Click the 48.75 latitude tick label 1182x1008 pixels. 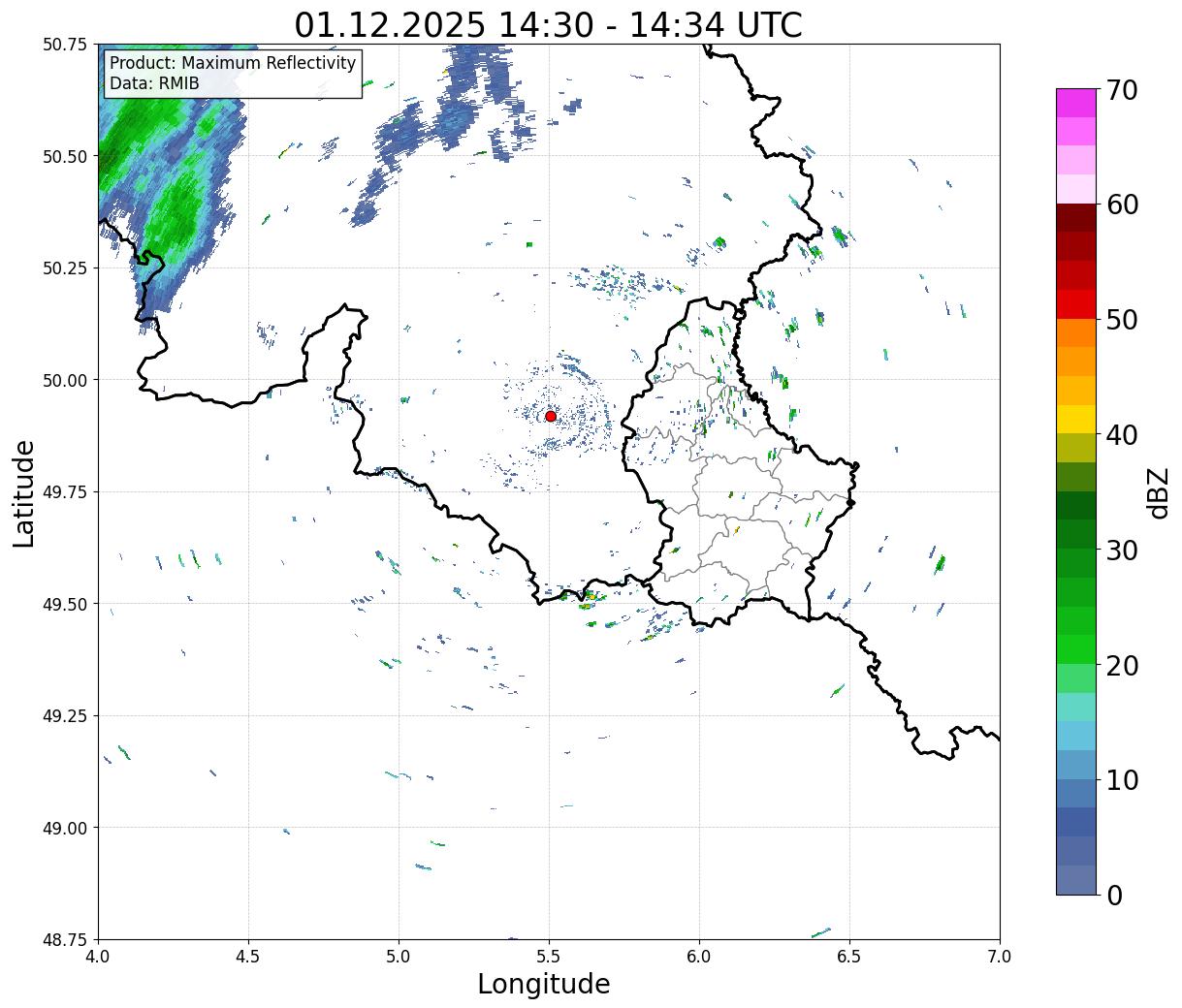pos(65,939)
